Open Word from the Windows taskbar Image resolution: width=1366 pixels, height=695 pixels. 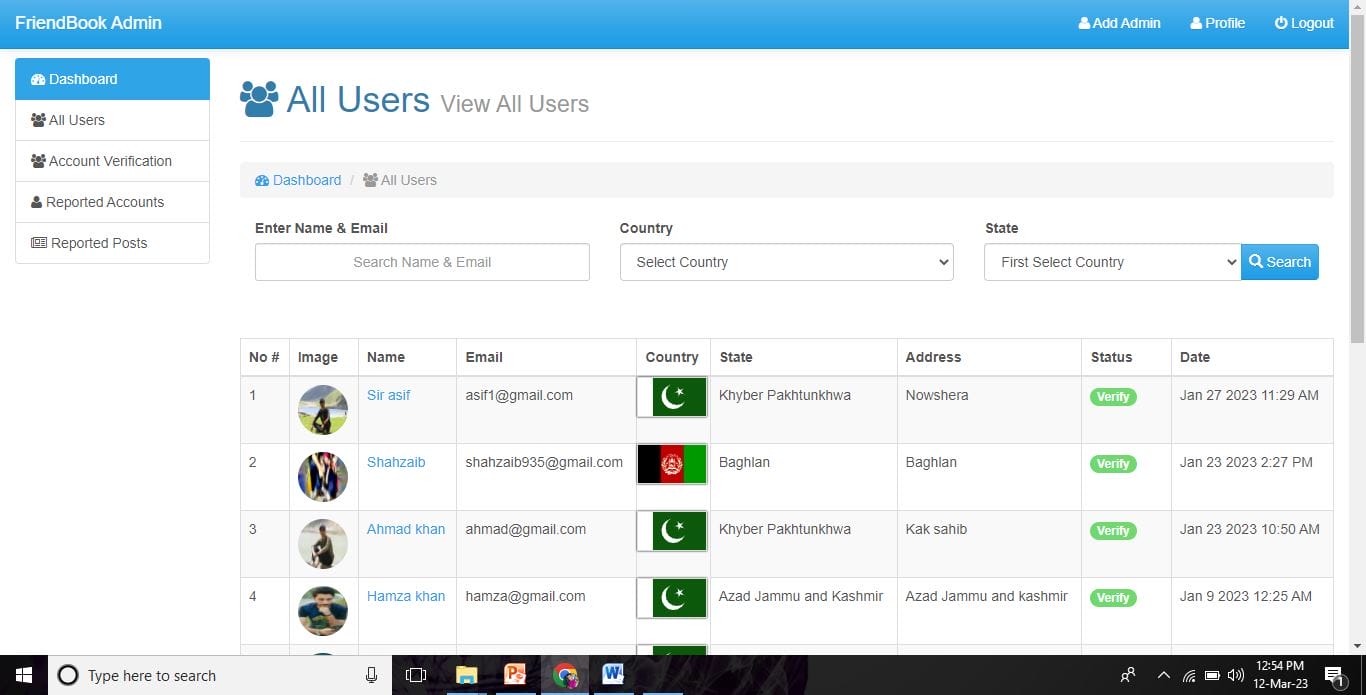click(613, 675)
